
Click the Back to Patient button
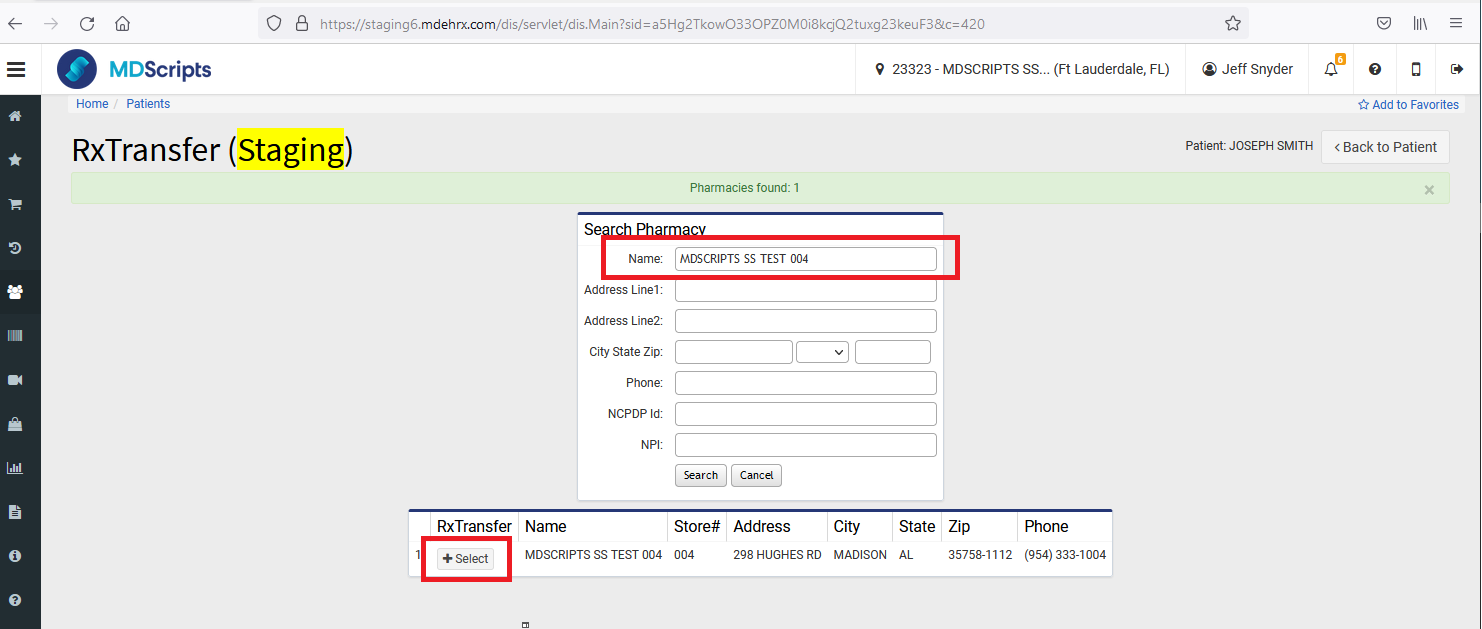1385,147
